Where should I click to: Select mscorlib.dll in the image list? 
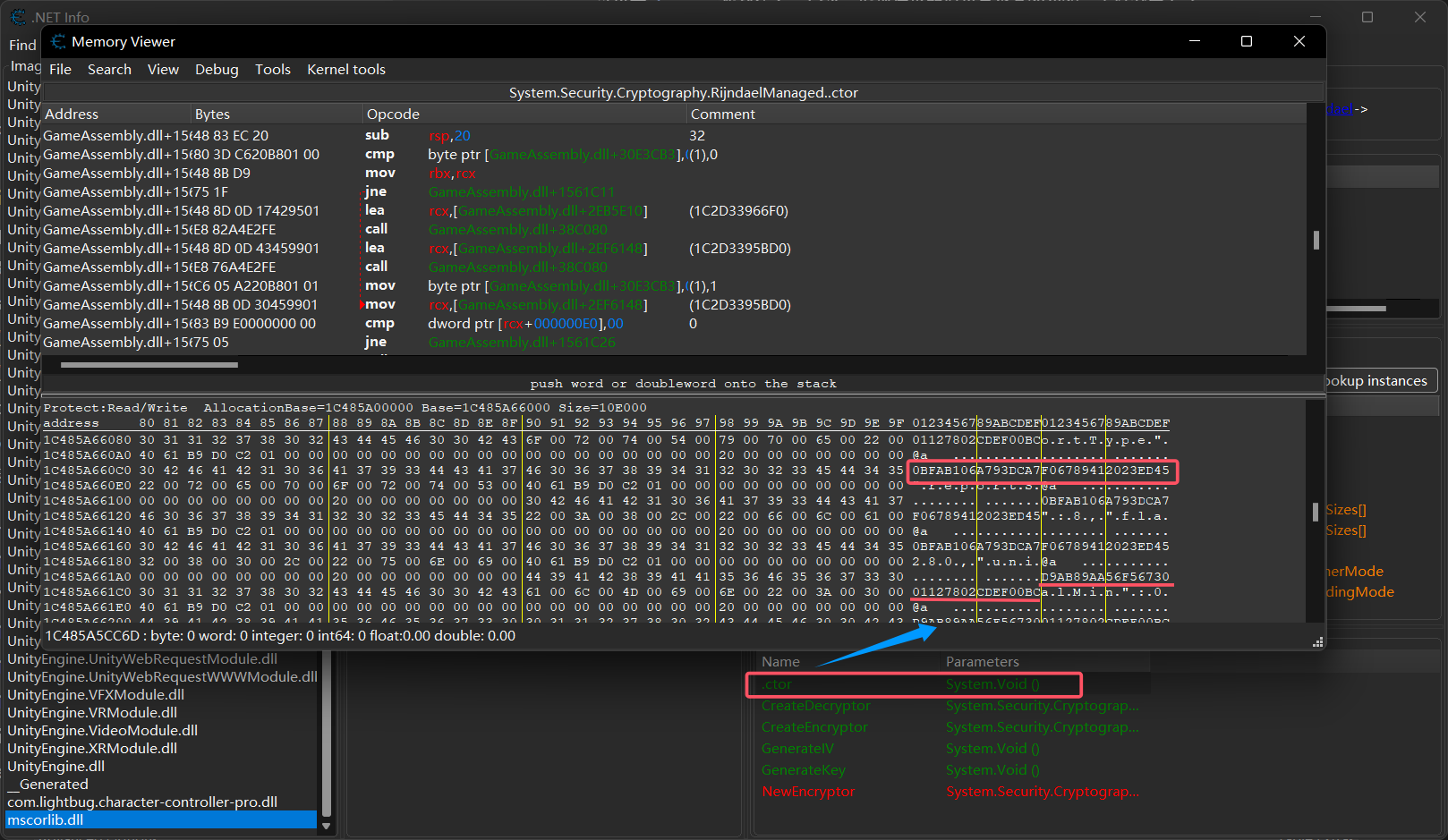coord(161,820)
